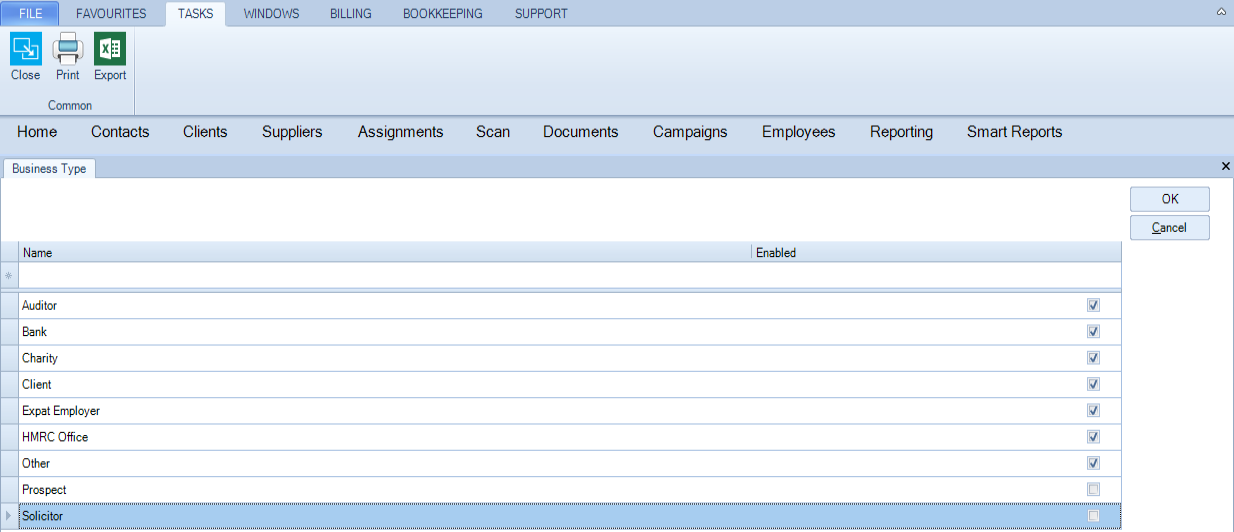
Task: Open the FILE menu
Action: point(30,14)
